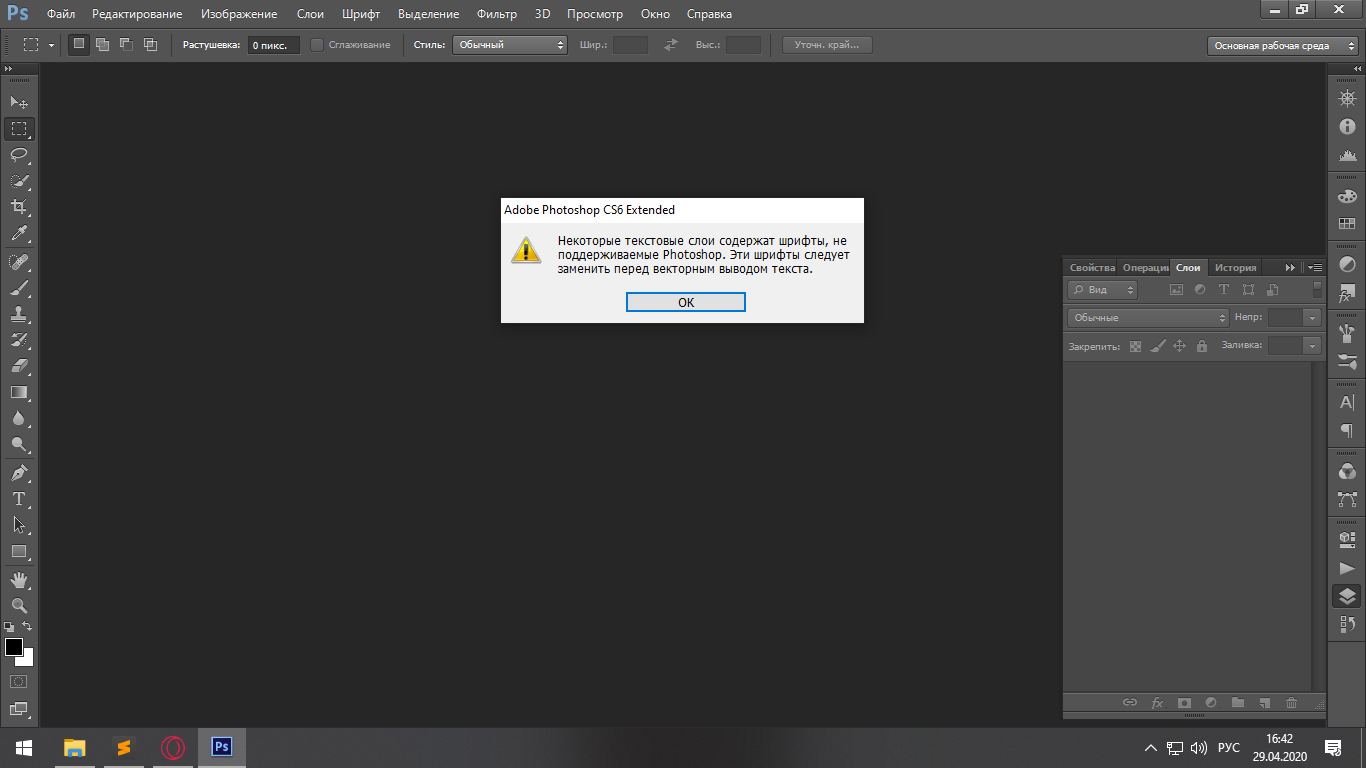Select the Move tool

pos(19,102)
